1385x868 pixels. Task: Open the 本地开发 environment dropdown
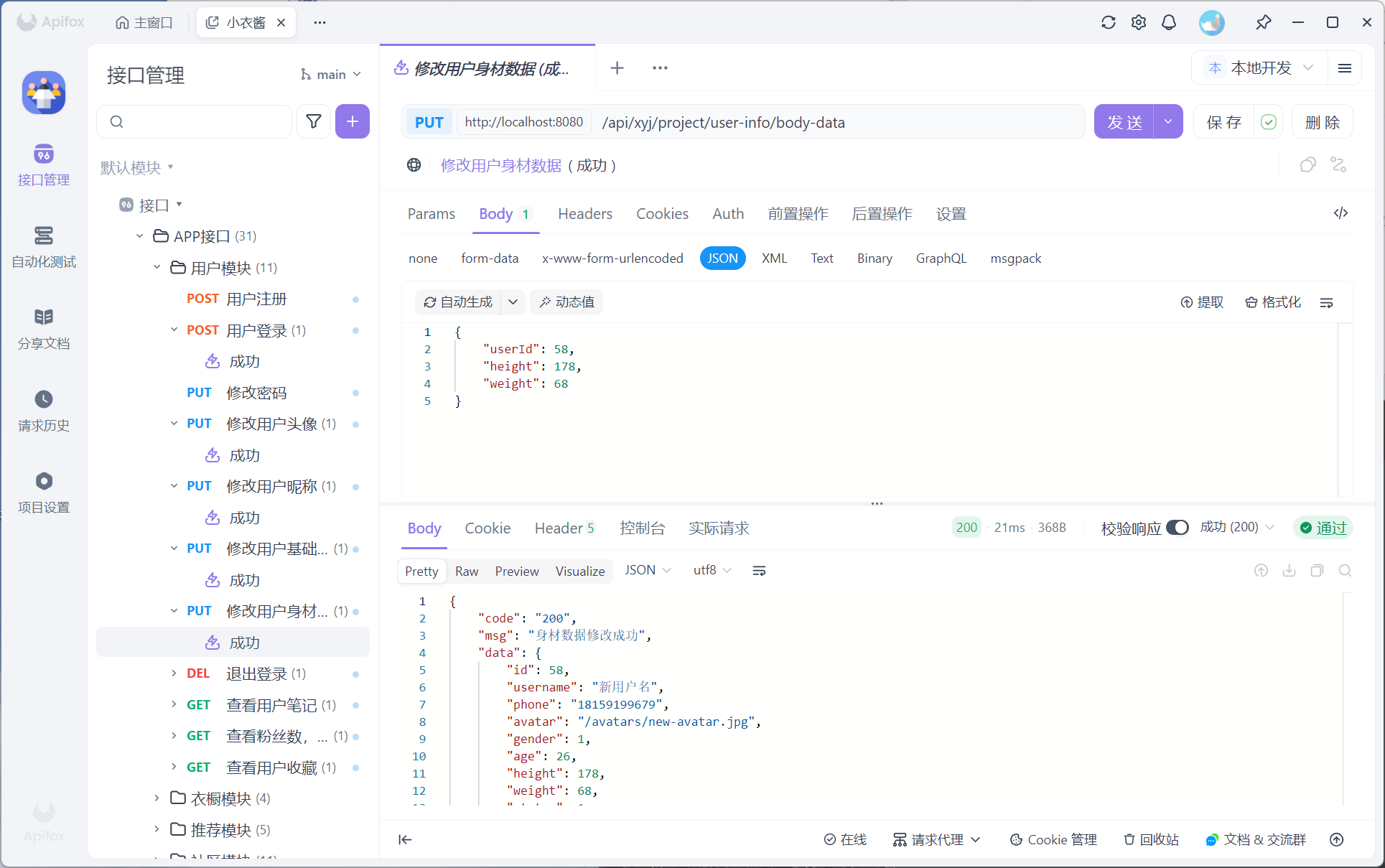coord(1262,67)
